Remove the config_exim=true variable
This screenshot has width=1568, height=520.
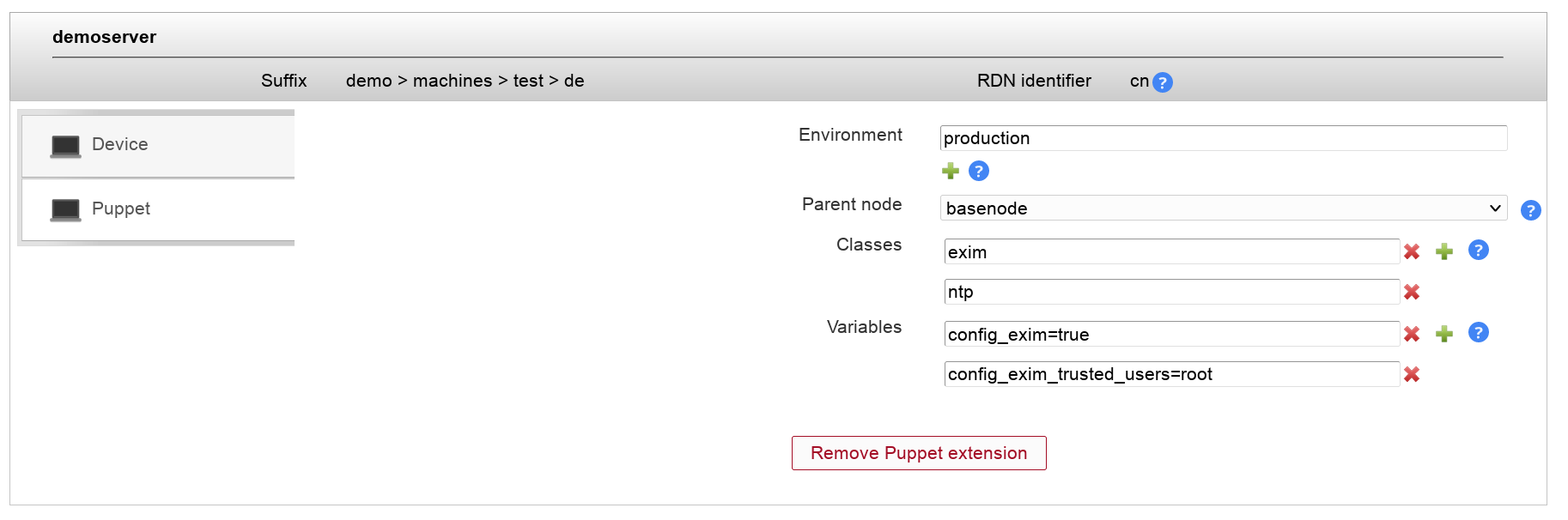pos(1412,334)
